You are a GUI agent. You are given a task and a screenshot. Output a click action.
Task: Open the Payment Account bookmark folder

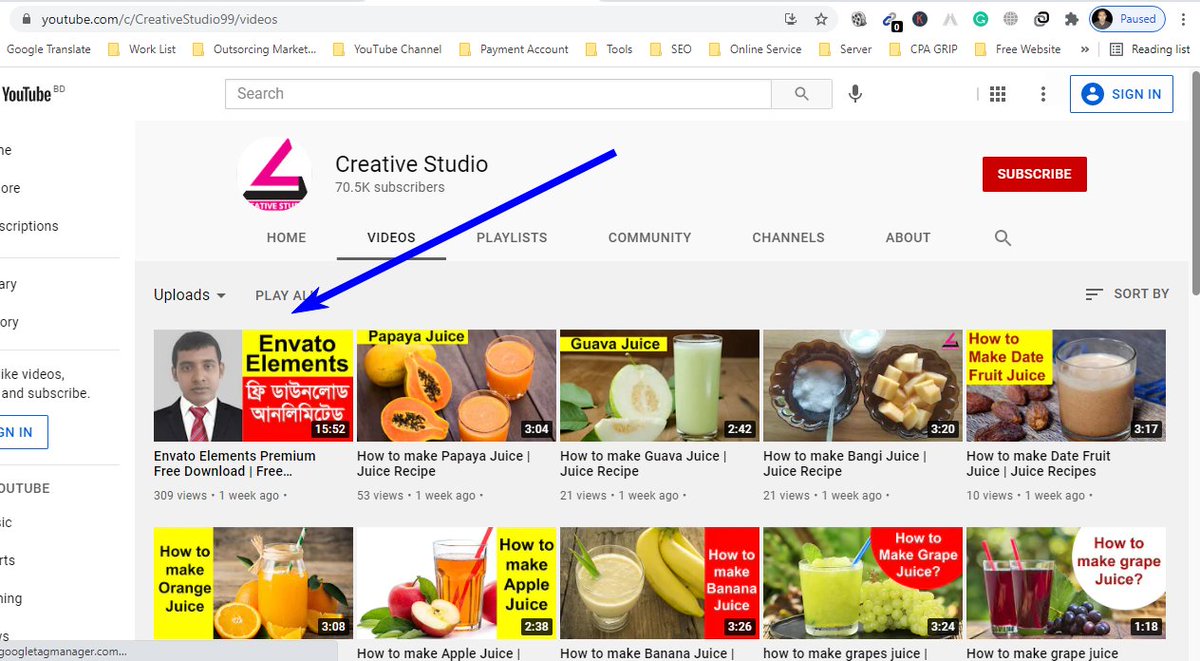(514, 49)
